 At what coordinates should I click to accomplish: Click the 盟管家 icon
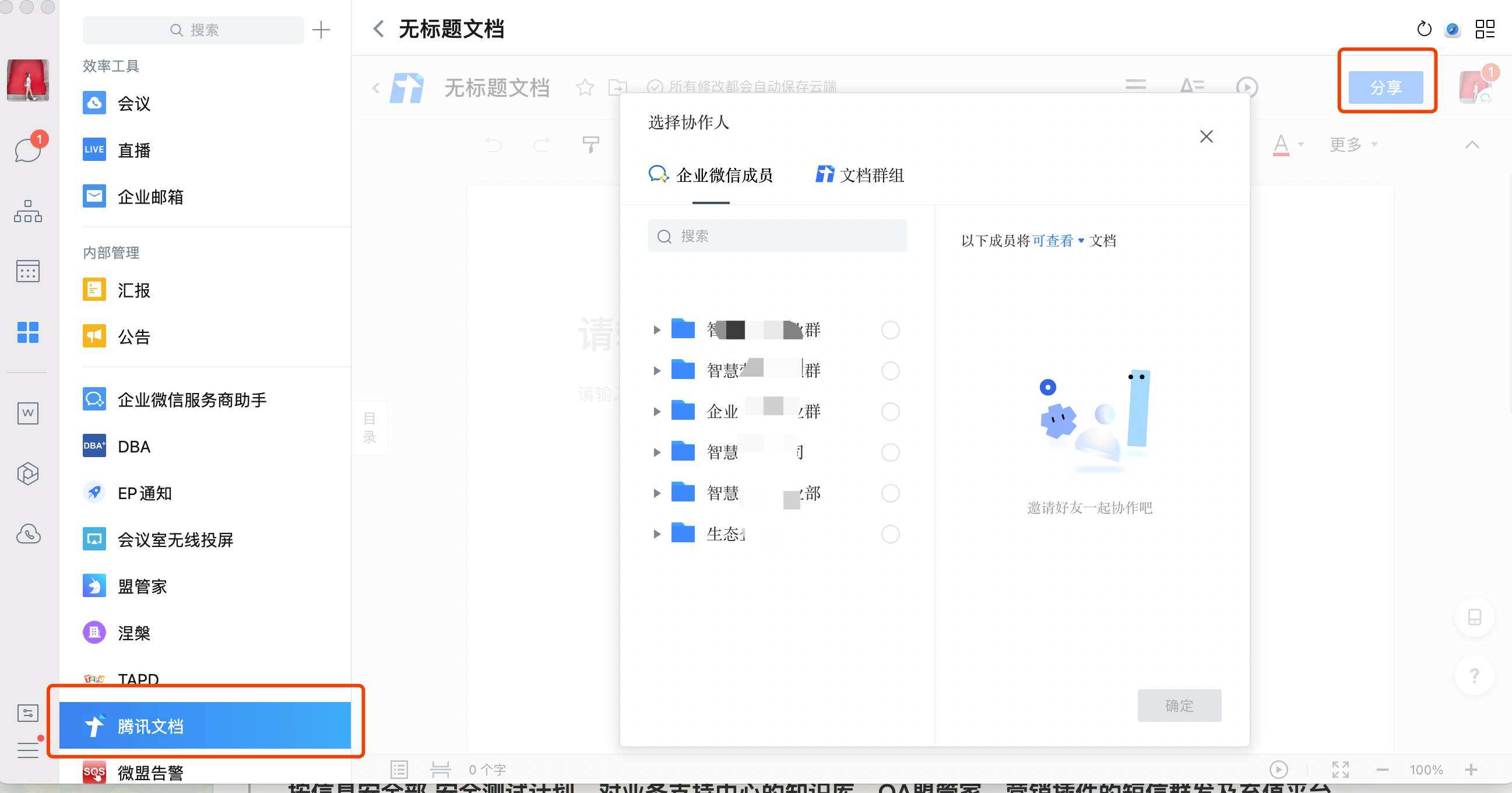tap(94, 586)
